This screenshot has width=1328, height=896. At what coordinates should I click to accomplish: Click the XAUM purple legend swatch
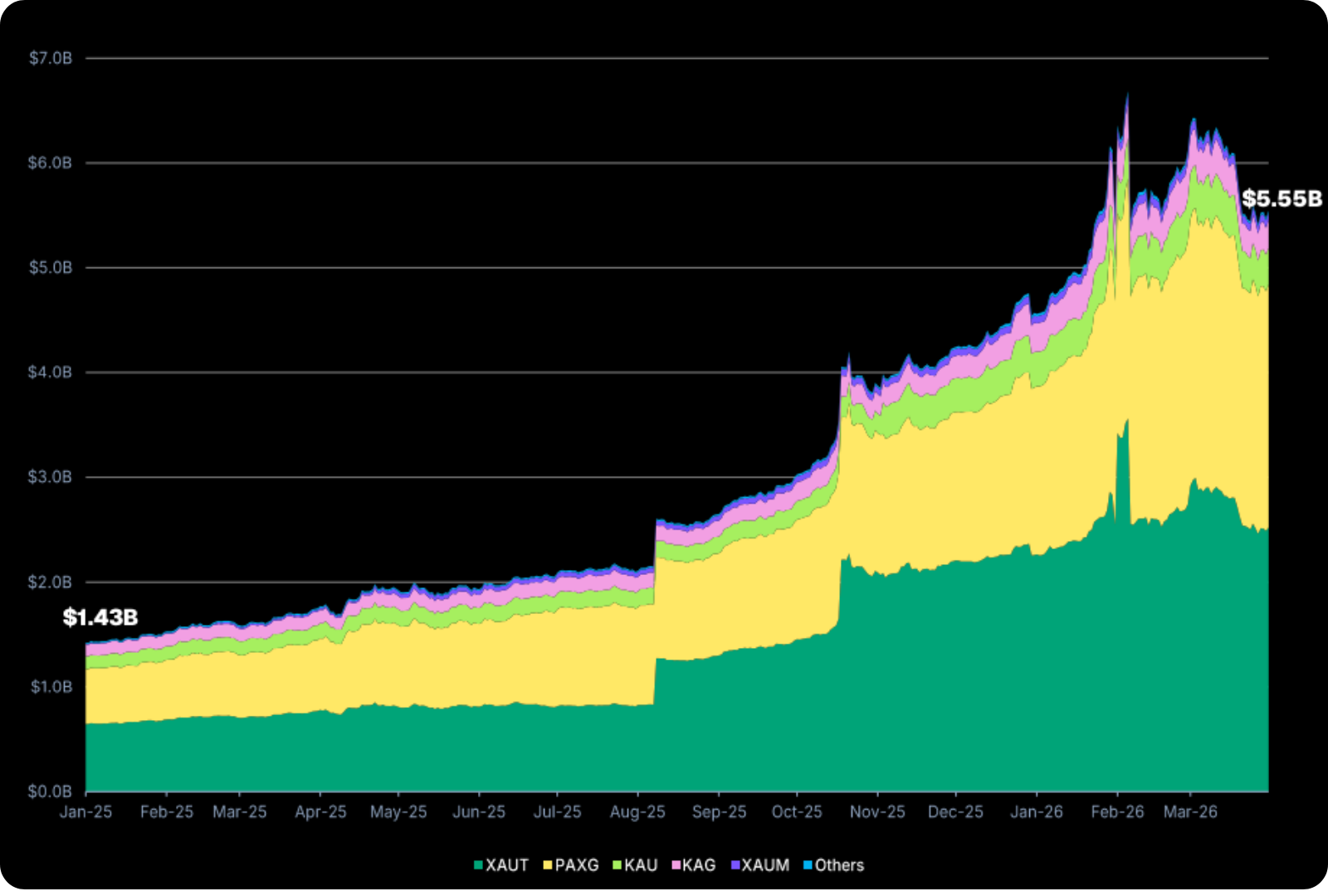735,865
